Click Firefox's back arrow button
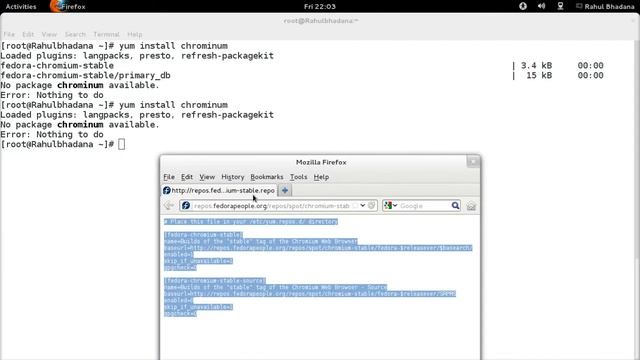The image size is (640, 360). coord(169,206)
